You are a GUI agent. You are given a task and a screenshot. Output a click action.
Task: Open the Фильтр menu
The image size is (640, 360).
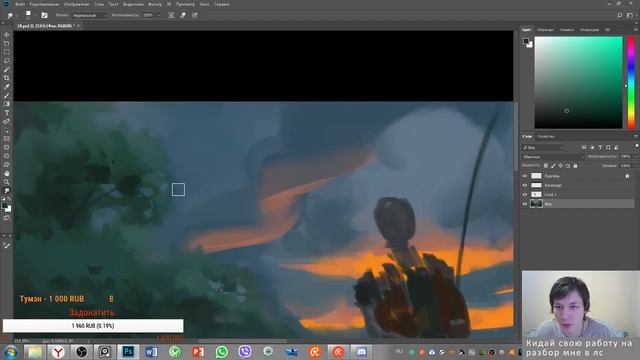155,4
